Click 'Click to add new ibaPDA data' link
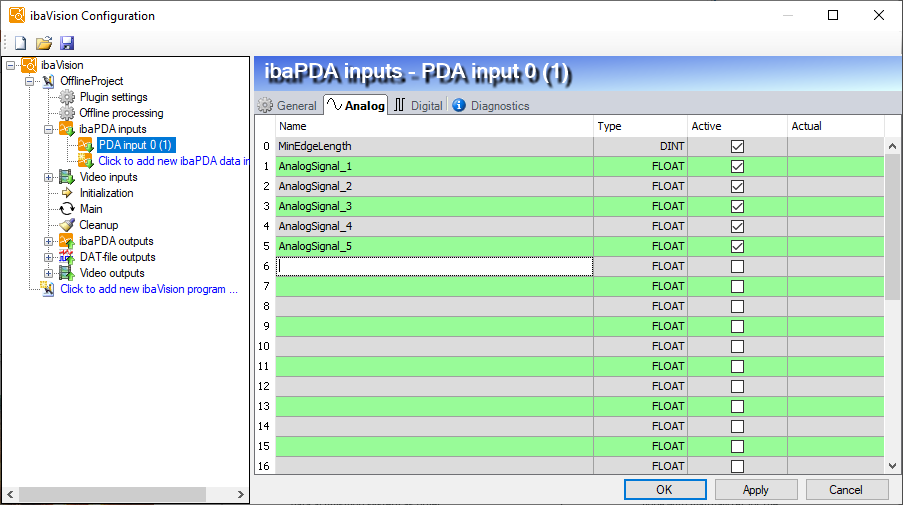903x505 pixels. coord(173,161)
